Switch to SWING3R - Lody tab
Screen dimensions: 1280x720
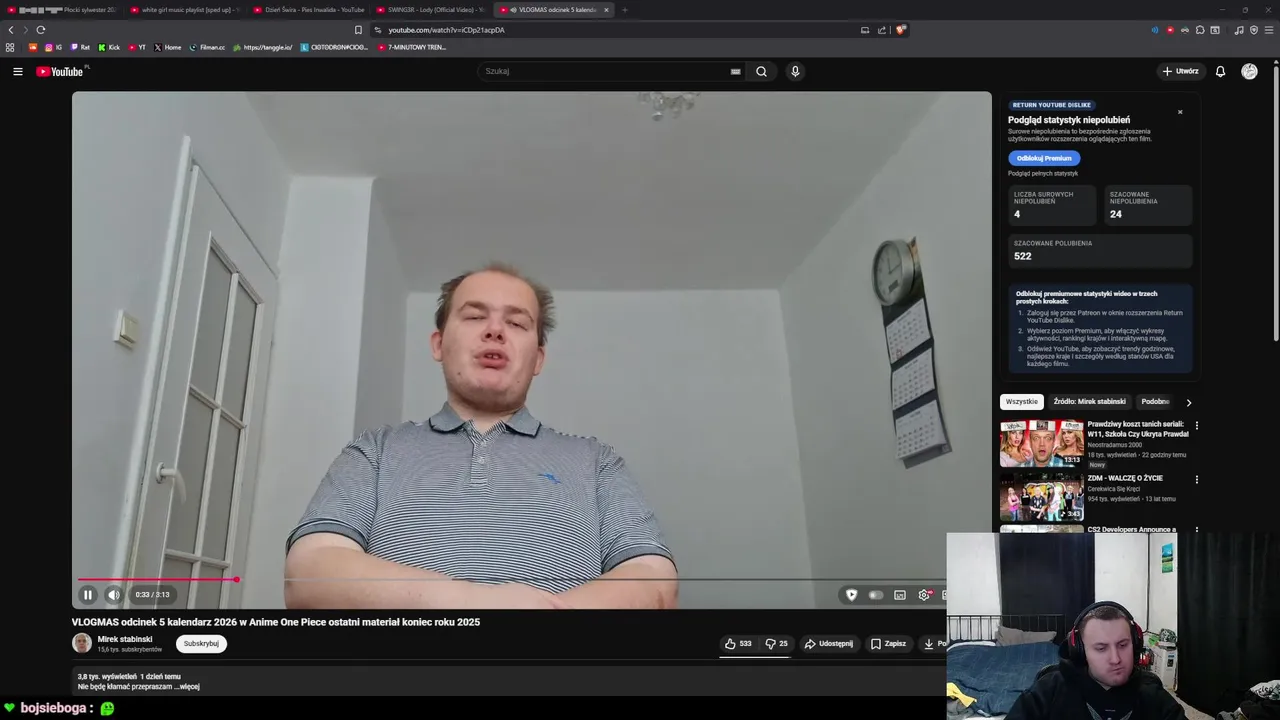tap(431, 10)
